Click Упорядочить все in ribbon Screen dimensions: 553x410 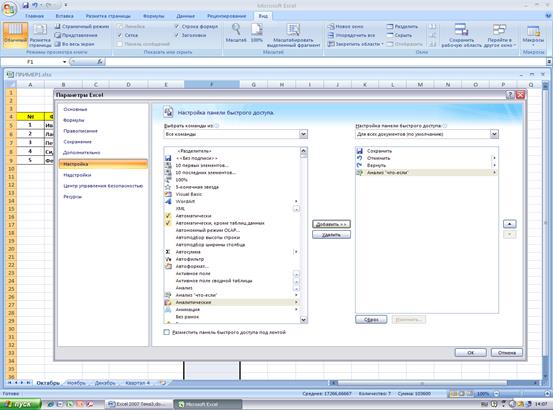tap(351, 35)
